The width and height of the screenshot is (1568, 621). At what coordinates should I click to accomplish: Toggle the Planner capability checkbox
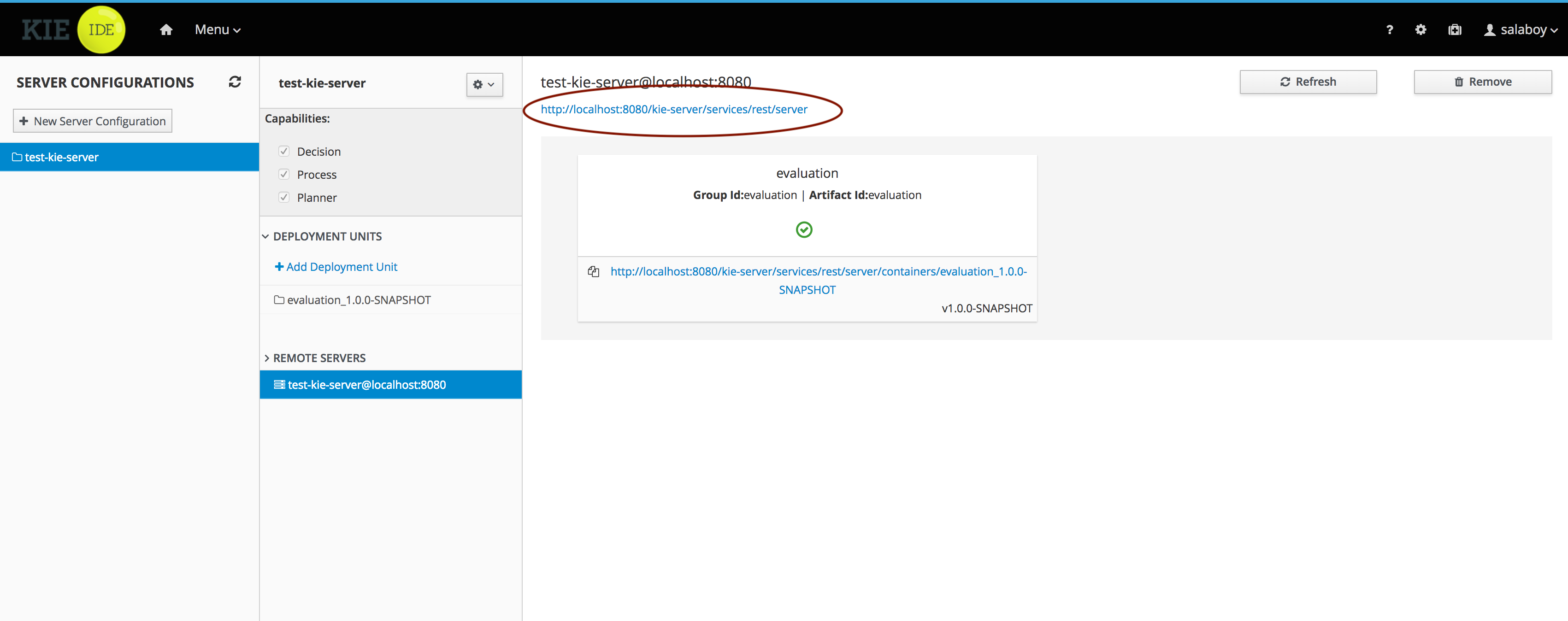[283, 198]
